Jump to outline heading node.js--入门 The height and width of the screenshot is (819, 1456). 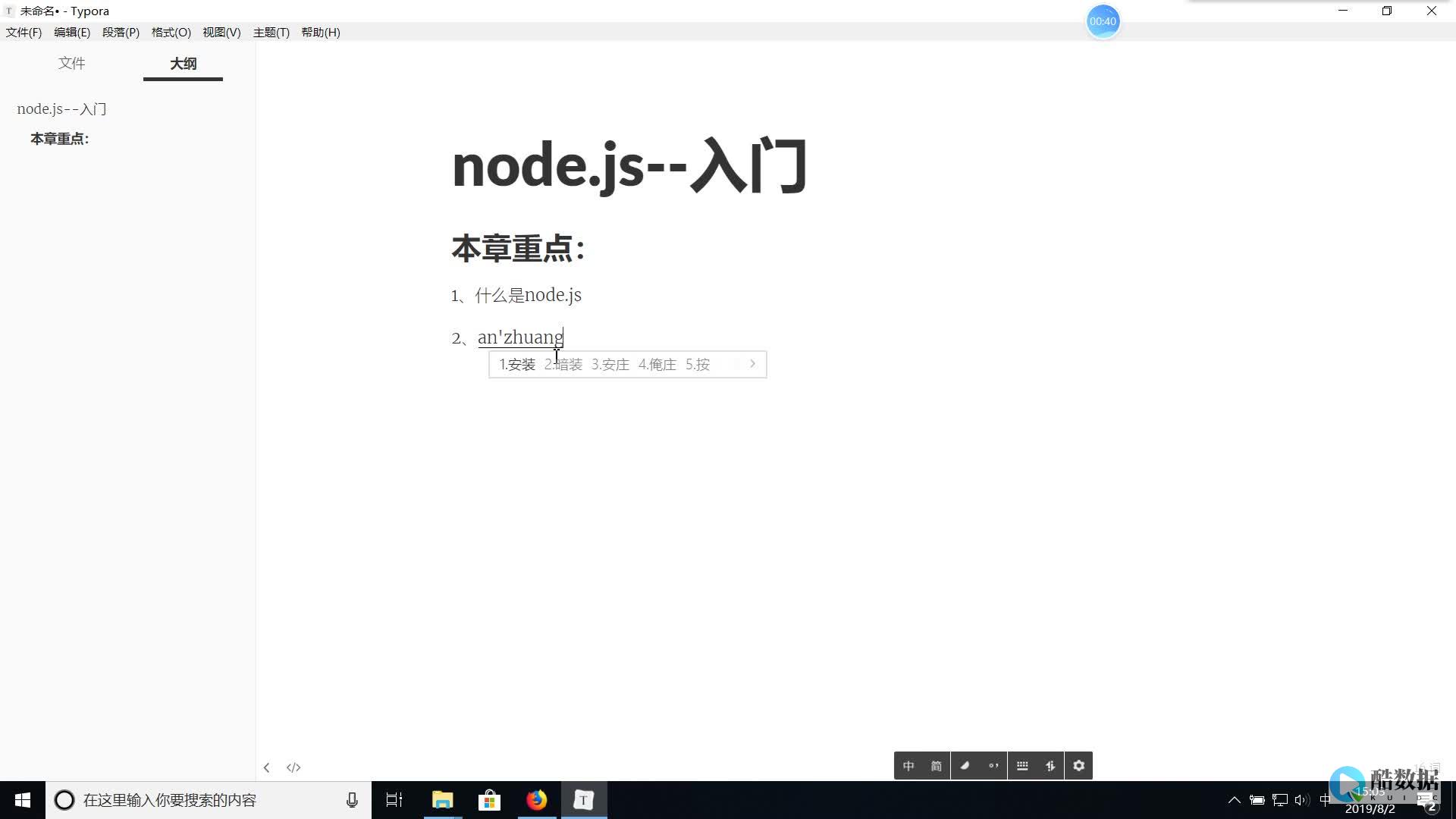[x=61, y=108]
